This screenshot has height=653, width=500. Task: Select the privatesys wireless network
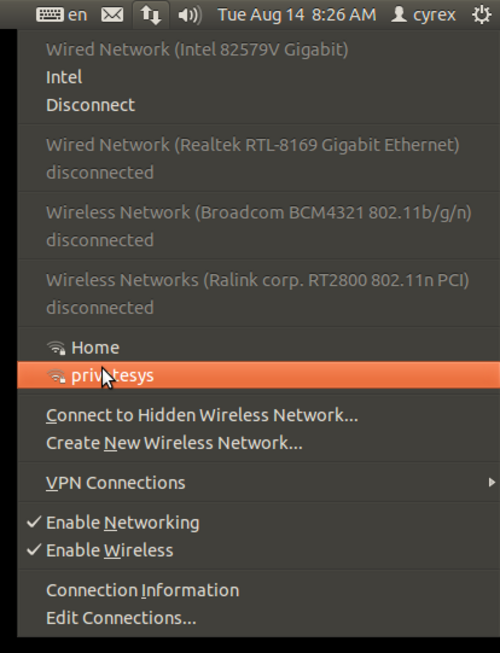258,375
